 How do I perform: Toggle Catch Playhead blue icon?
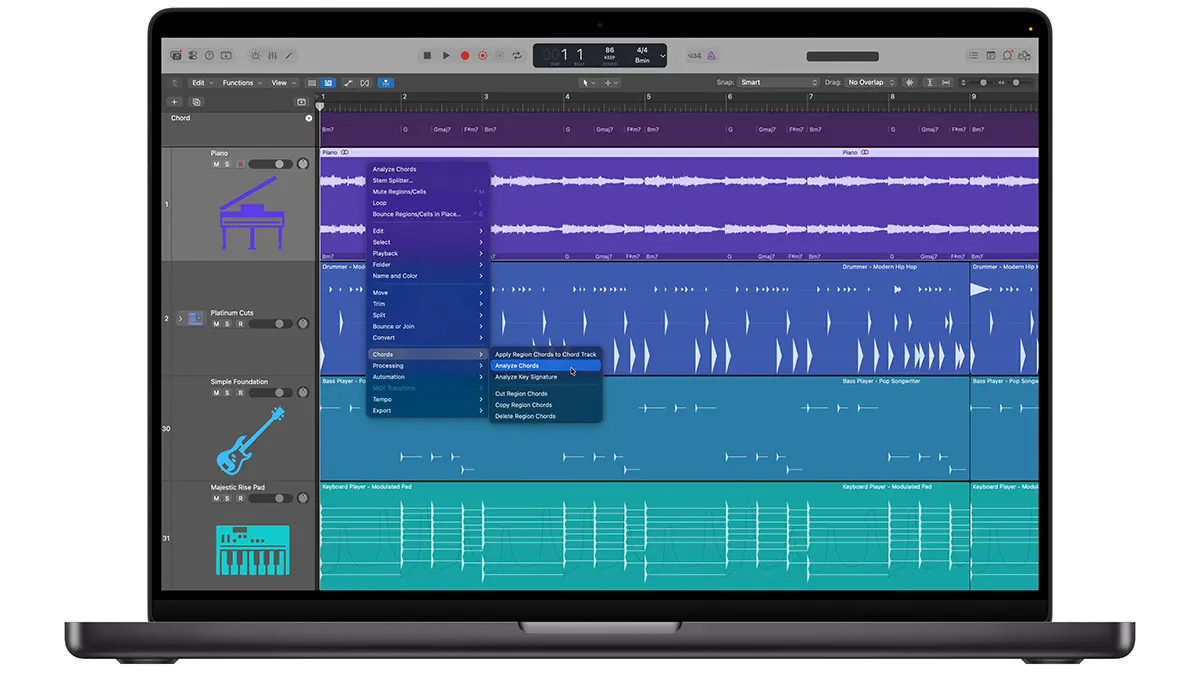pos(386,83)
